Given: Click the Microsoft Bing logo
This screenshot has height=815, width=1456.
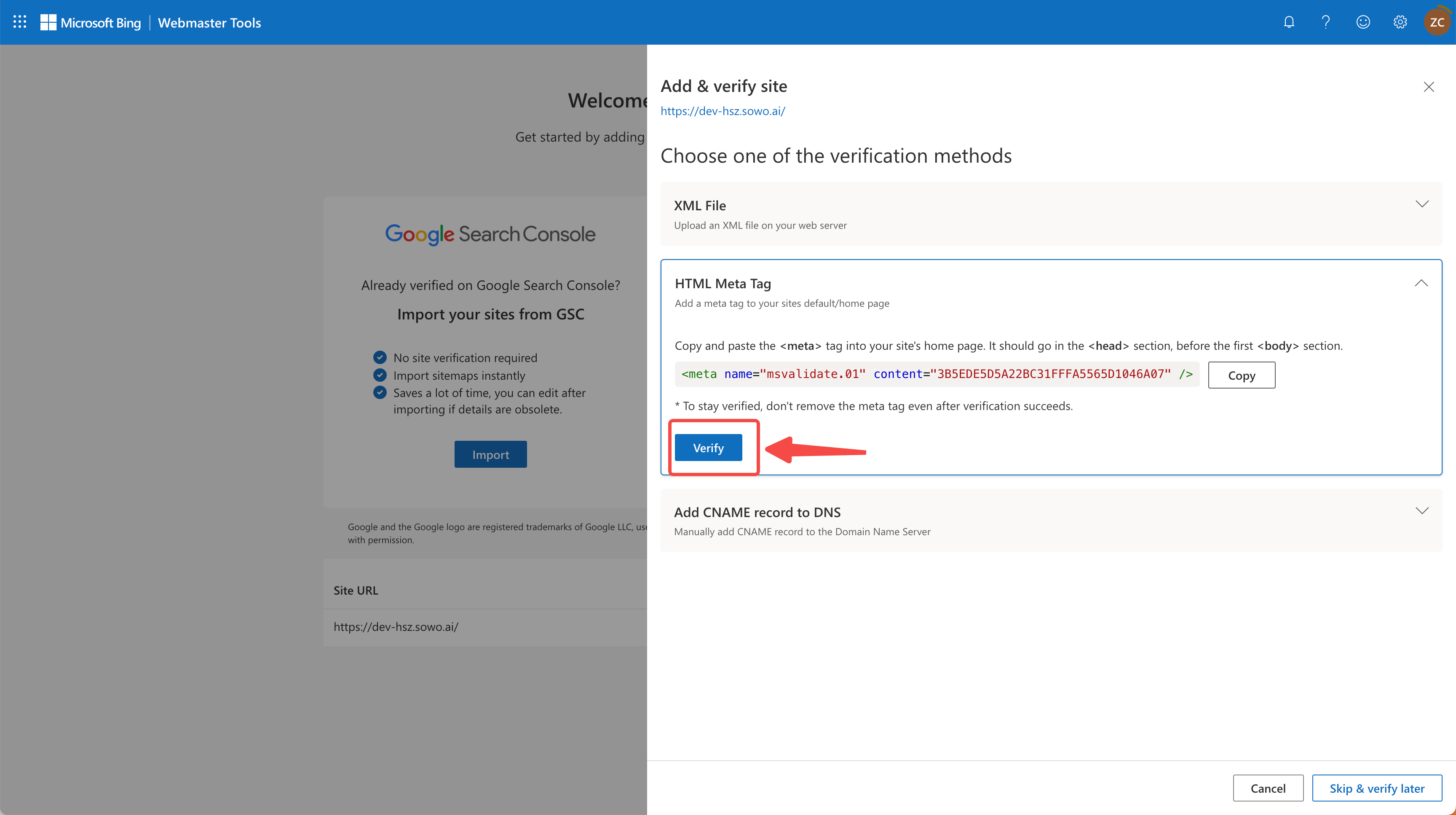Looking at the screenshot, I should point(91,23).
